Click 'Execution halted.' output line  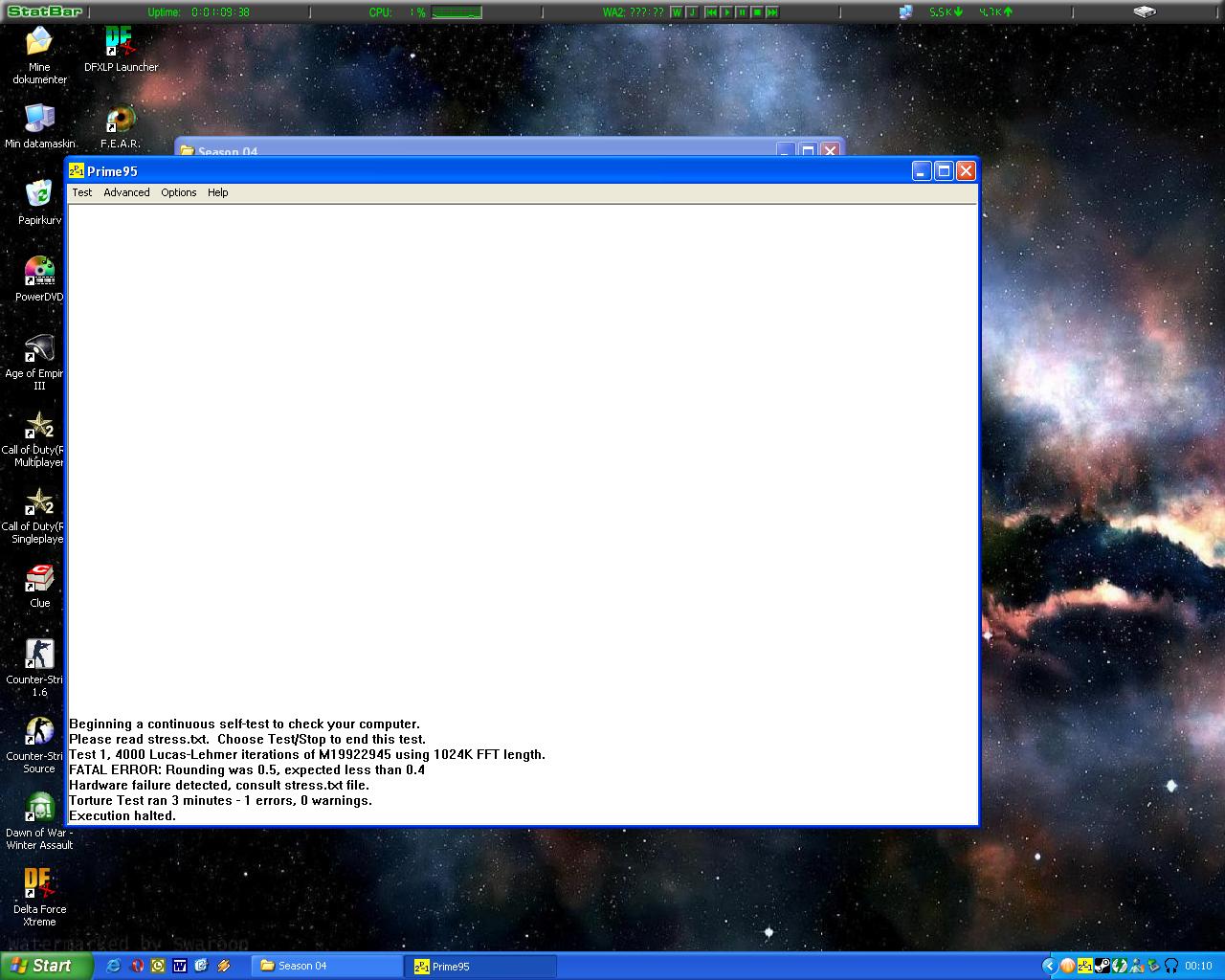(122, 815)
